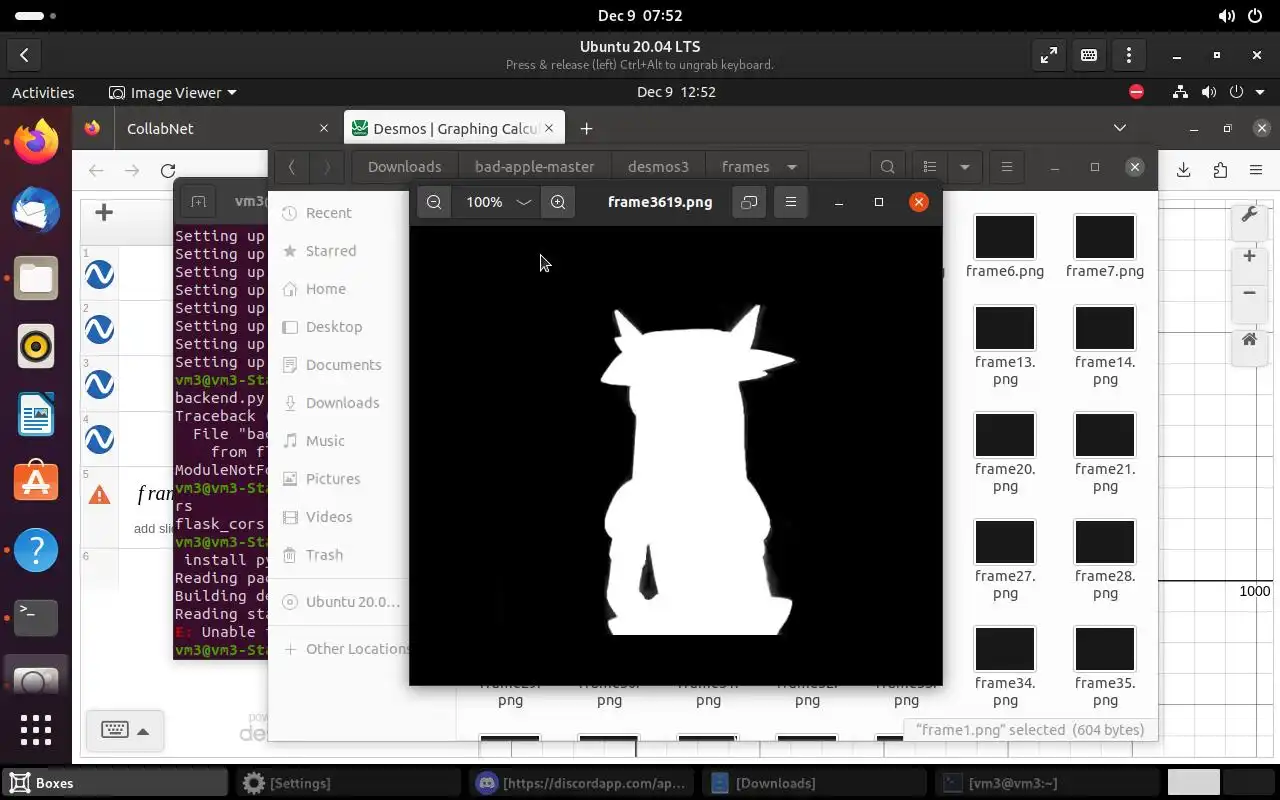Open a new Firefox tab

click(586, 128)
